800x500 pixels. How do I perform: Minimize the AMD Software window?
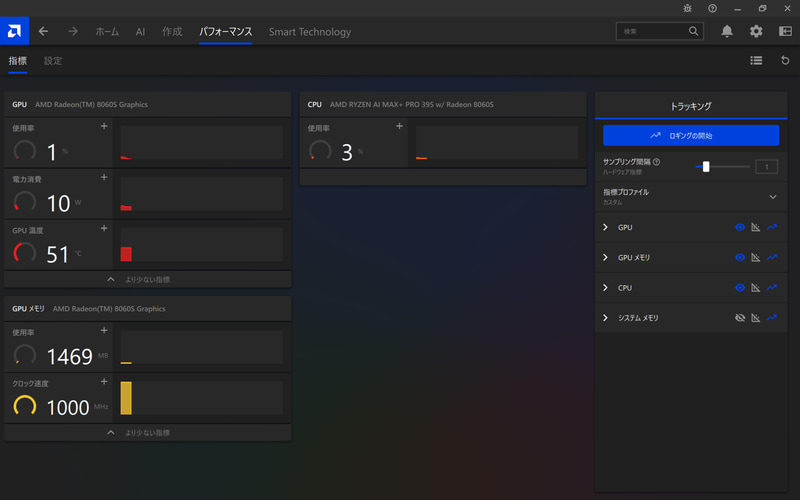coord(738,8)
